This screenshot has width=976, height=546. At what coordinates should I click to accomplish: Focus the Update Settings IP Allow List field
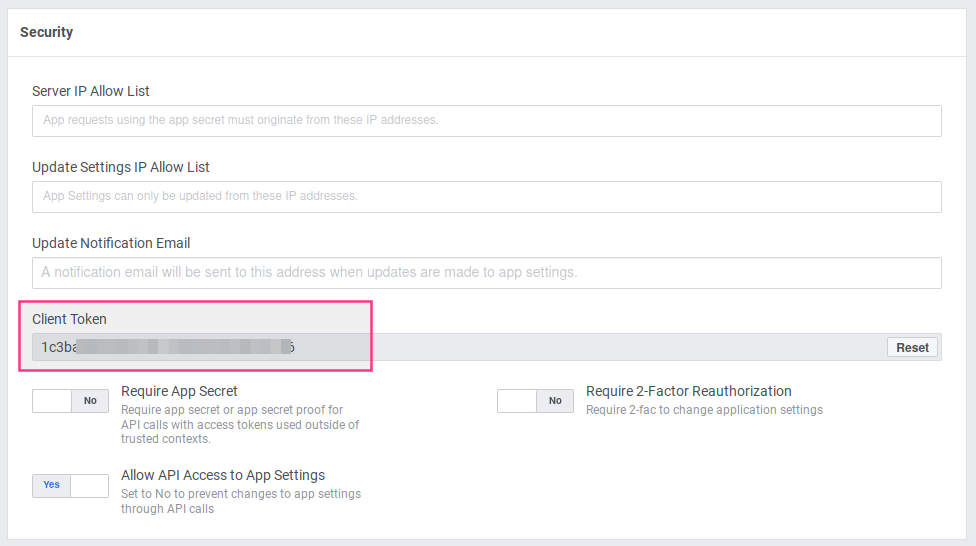pyautogui.click(x=486, y=196)
